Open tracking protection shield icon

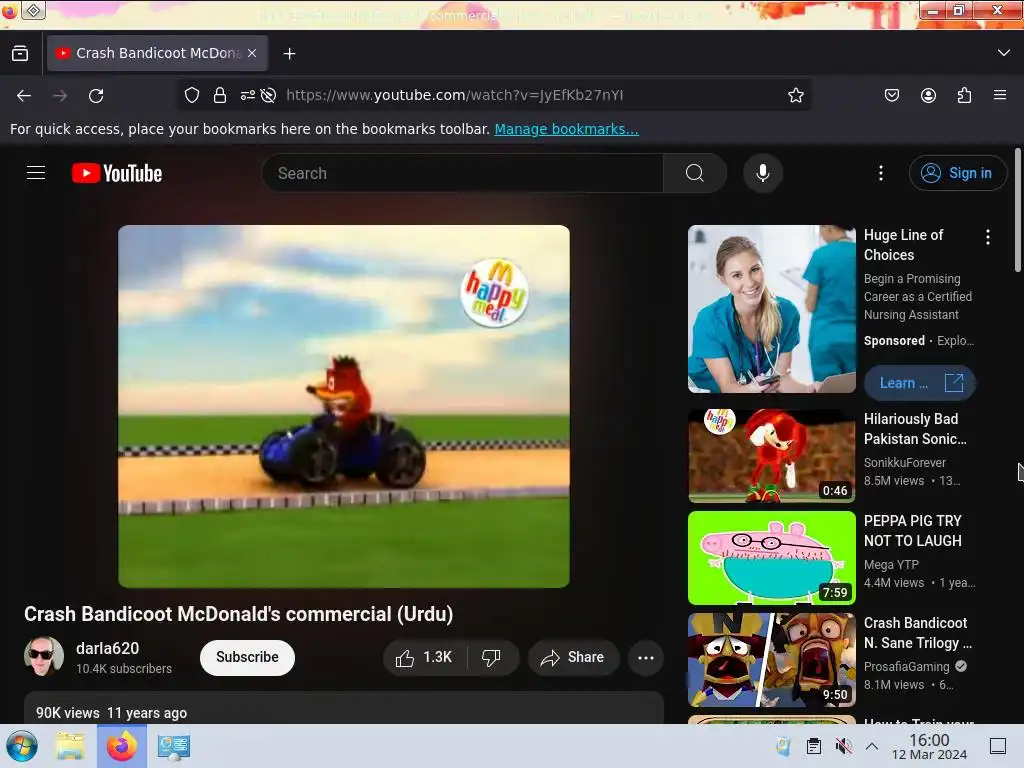pyautogui.click(x=191, y=95)
